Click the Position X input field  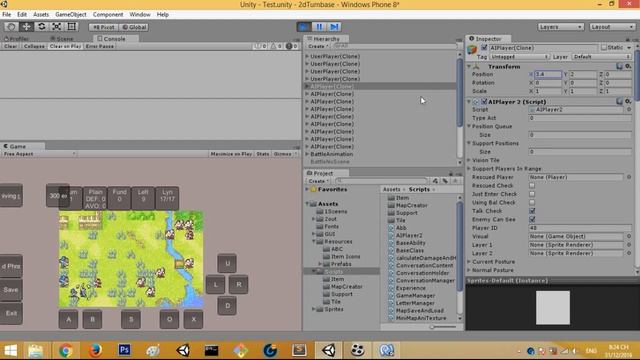tap(548, 74)
